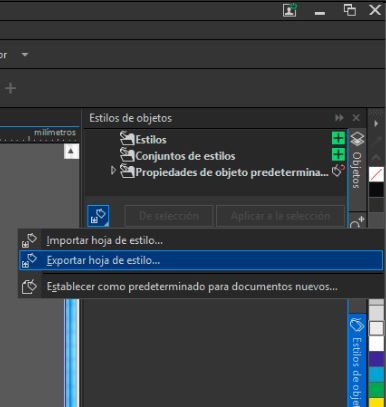Restore down the application window

[x=349, y=10]
